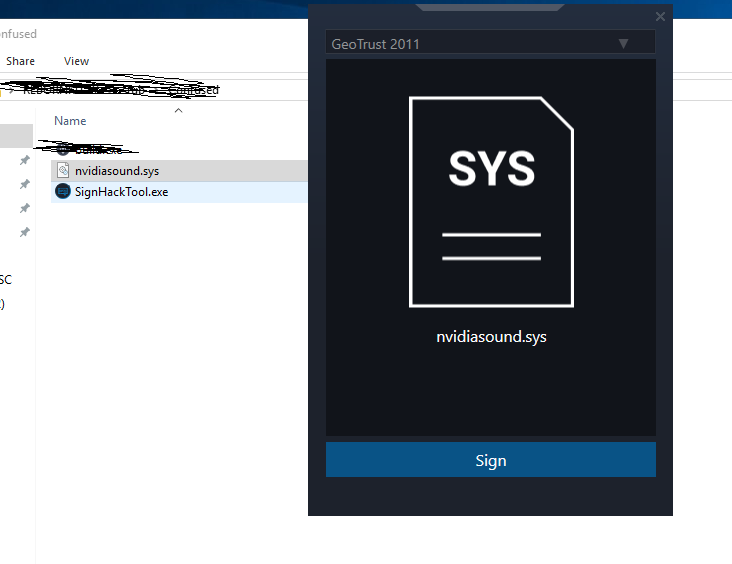Click the first pin icon in navigation pane
Screen dimensions: 732x564
click(x=25, y=160)
